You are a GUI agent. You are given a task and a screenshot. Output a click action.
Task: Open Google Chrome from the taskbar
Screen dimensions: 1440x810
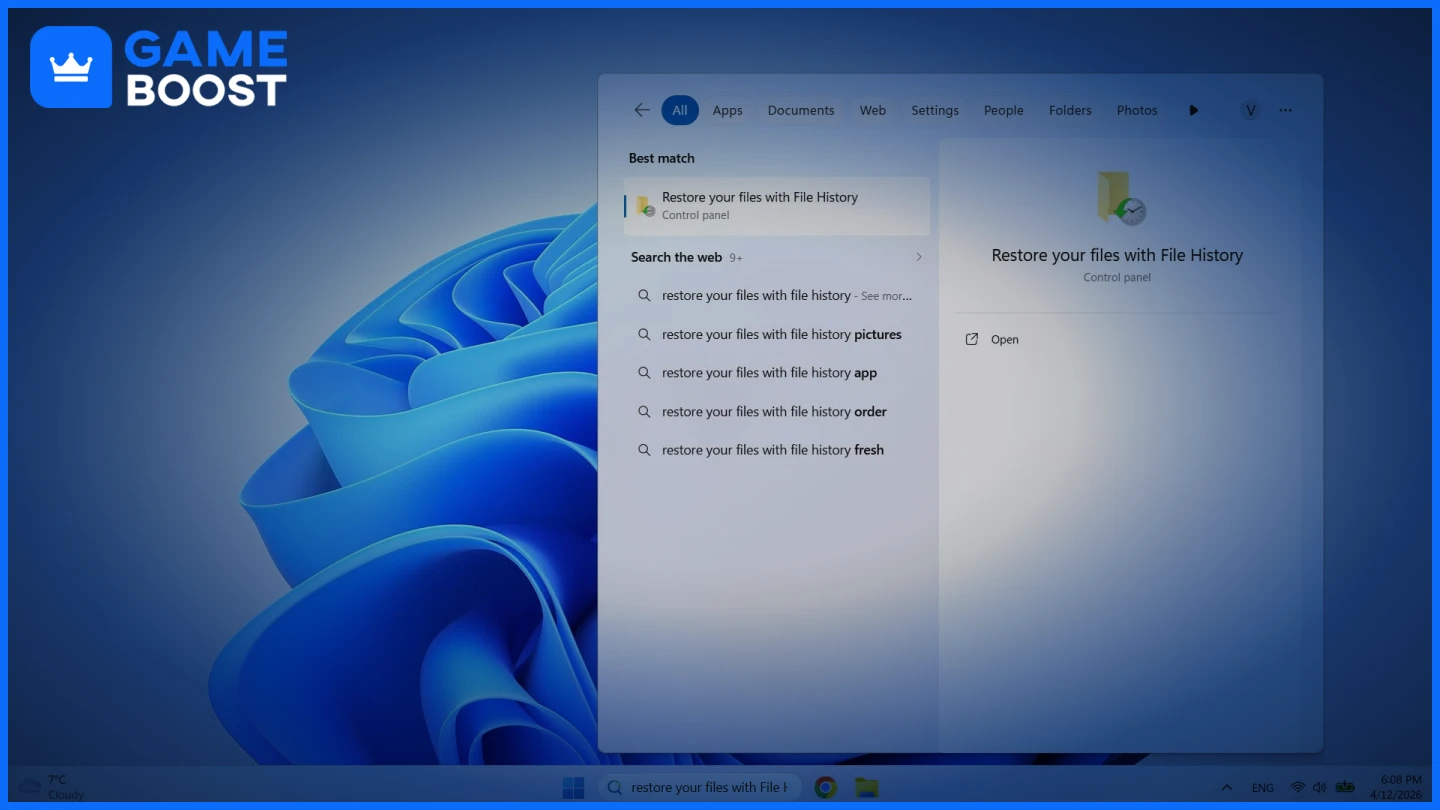coord(825,787)
